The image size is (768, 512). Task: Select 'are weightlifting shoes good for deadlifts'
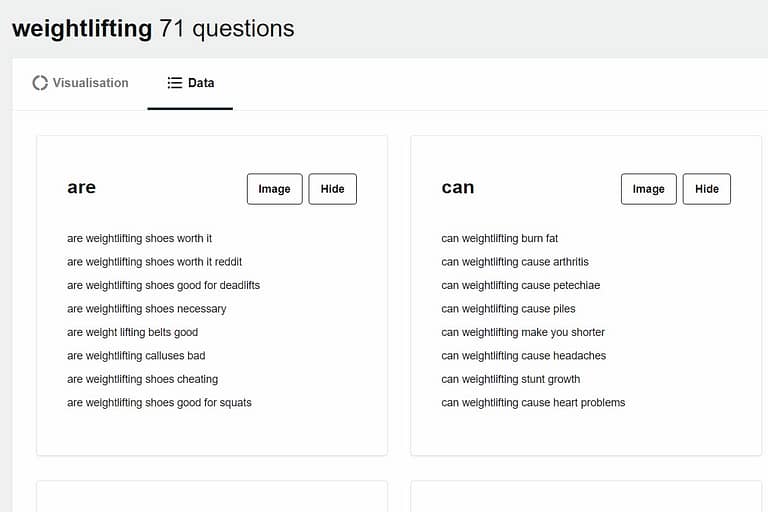pyautogui.click(x=164, y=286)
